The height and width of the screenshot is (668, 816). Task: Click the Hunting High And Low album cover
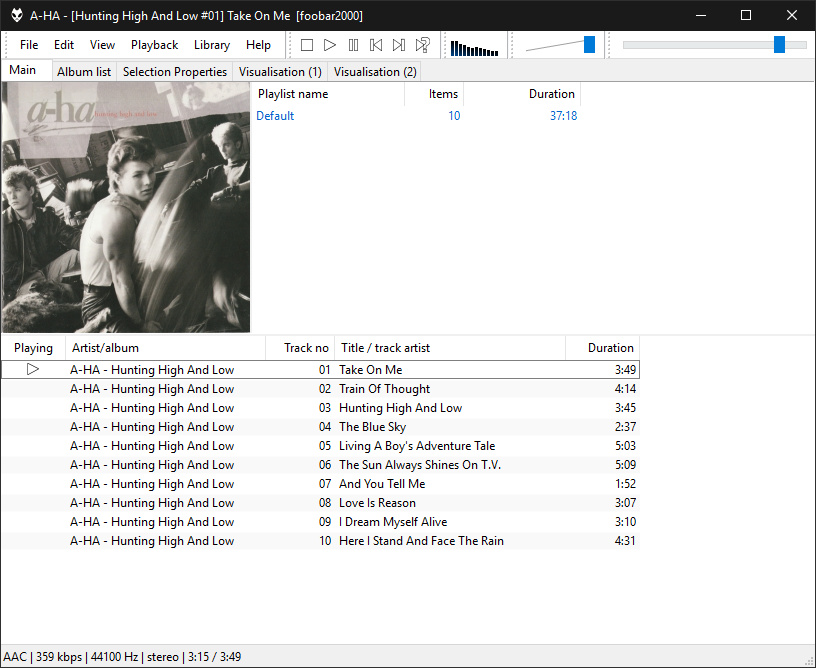coord(126,207)
